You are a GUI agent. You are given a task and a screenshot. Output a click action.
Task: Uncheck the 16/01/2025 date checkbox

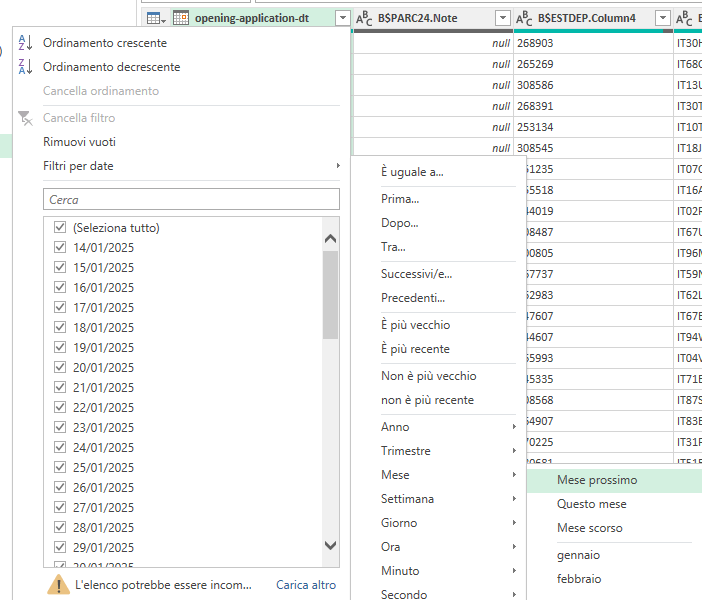pyautogui.click(x=60, y=287)
